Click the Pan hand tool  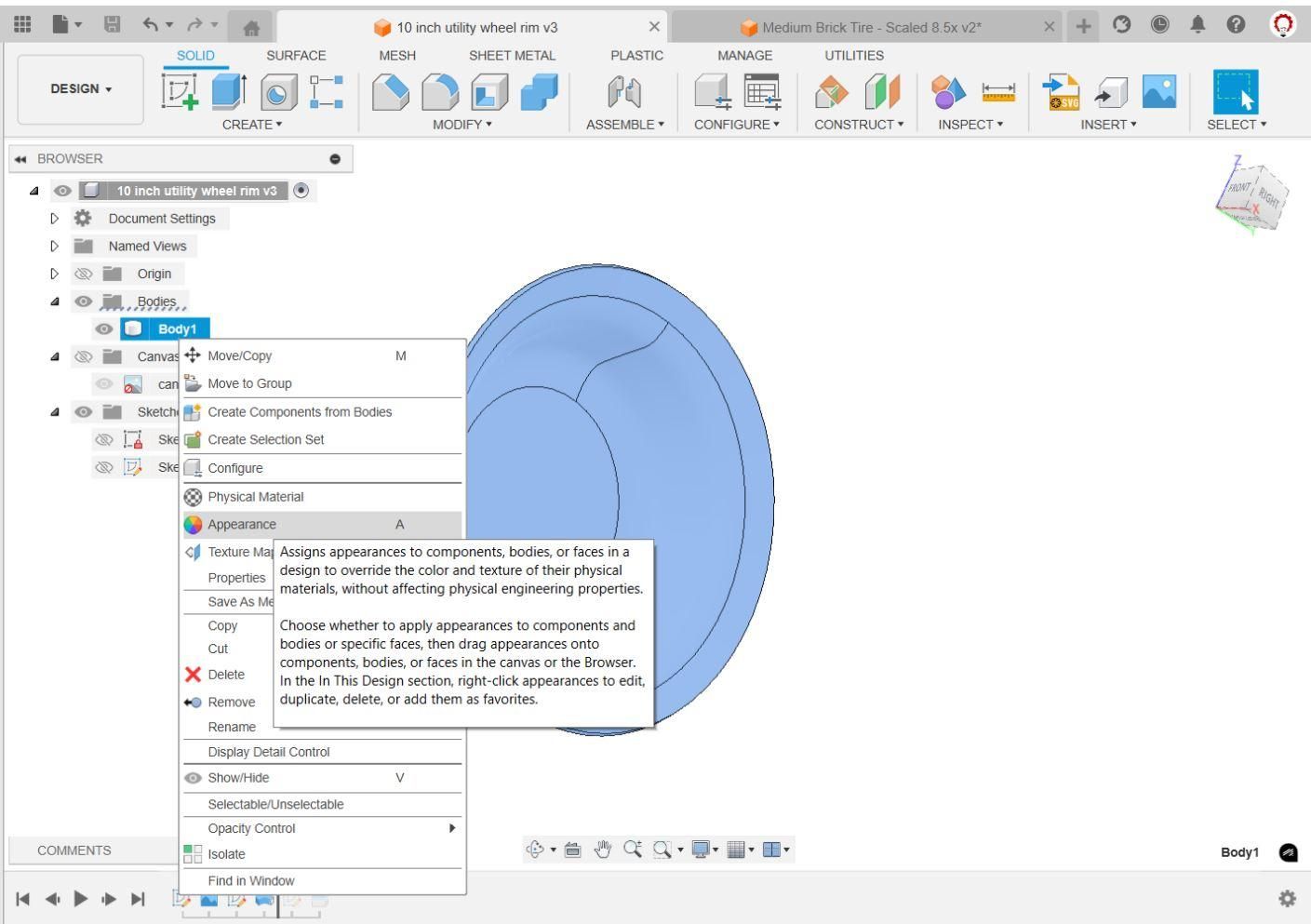click(604, 849)
